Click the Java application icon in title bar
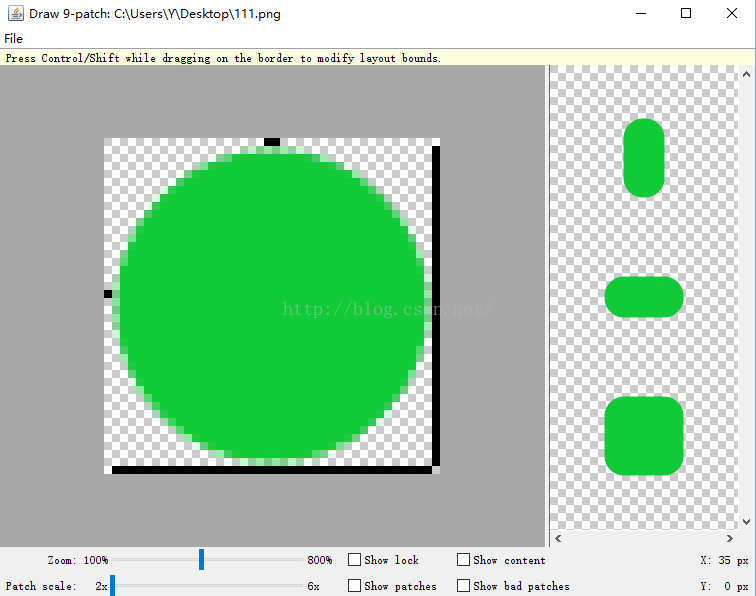The height and width of the screenshot is (596, 756). pyautogui.click(x=15, y=14)
